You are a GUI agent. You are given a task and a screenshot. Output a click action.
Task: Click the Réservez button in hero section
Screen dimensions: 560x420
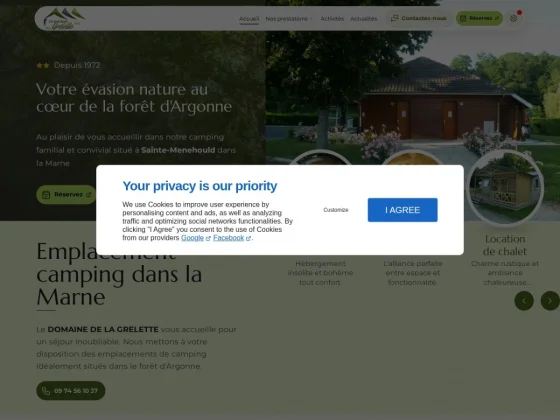click(x=66, y=195)
